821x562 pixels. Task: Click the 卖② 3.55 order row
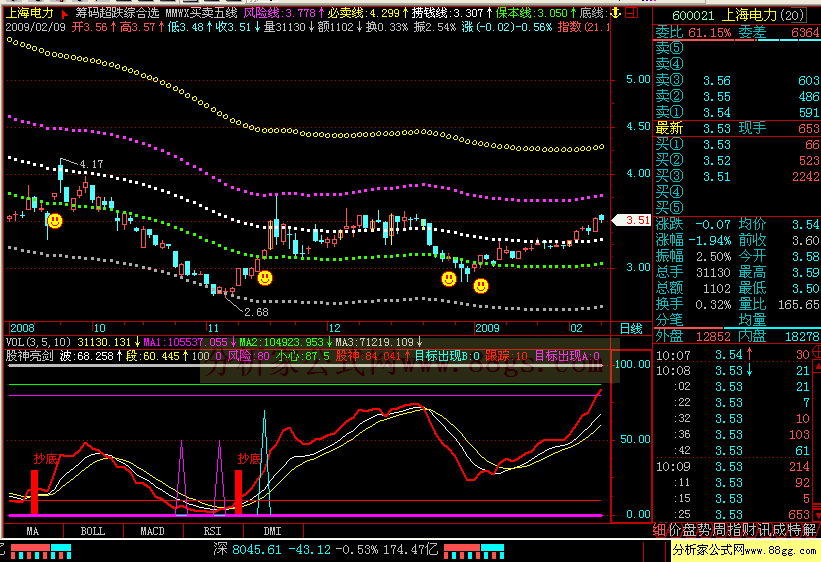click(x=737, y=96)
